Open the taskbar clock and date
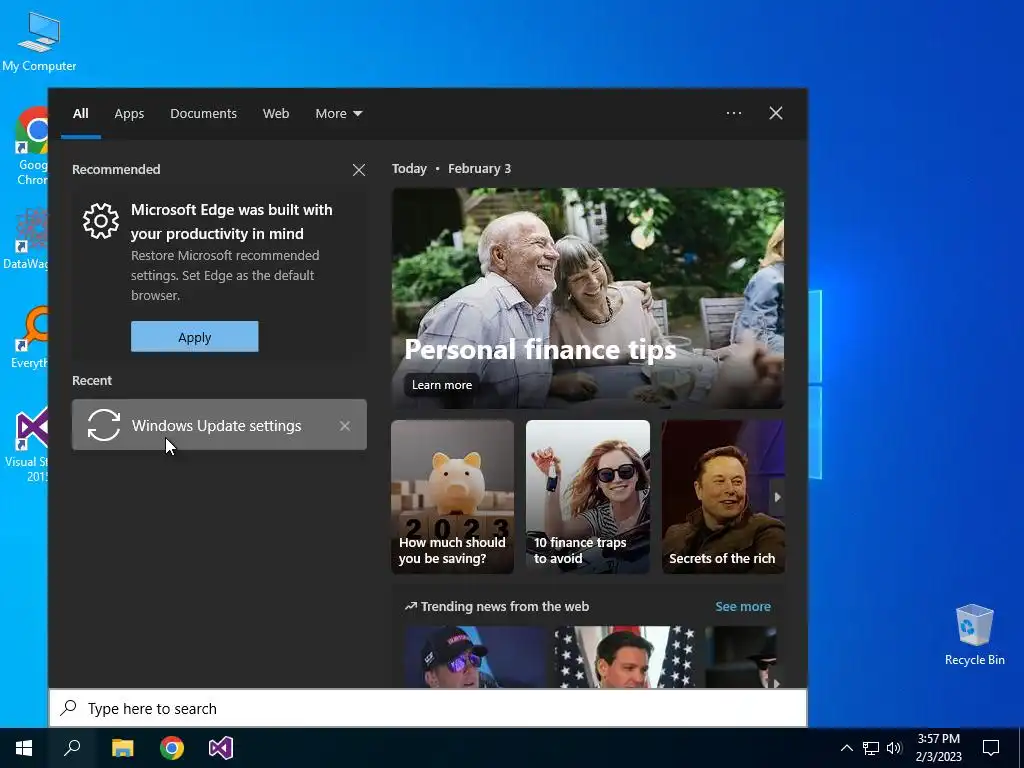The image size is (1024, 768). [x=938, y=748]
